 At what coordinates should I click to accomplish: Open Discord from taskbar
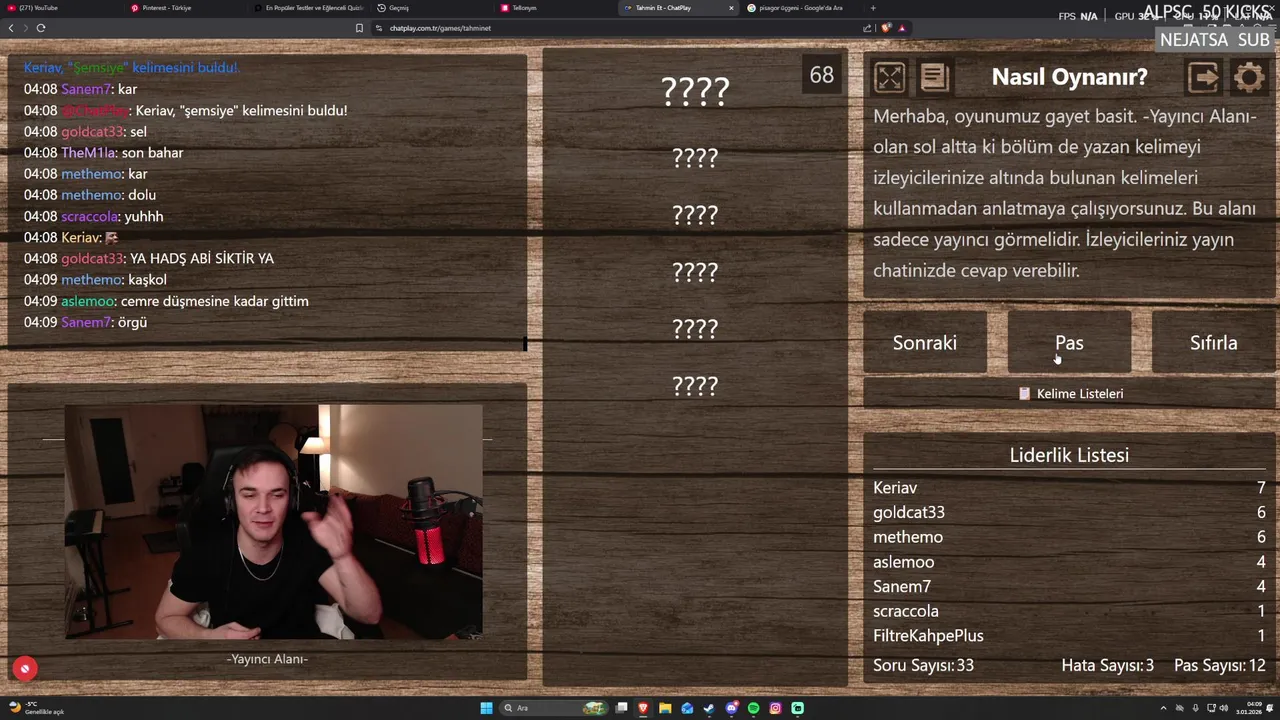point(731,708)
